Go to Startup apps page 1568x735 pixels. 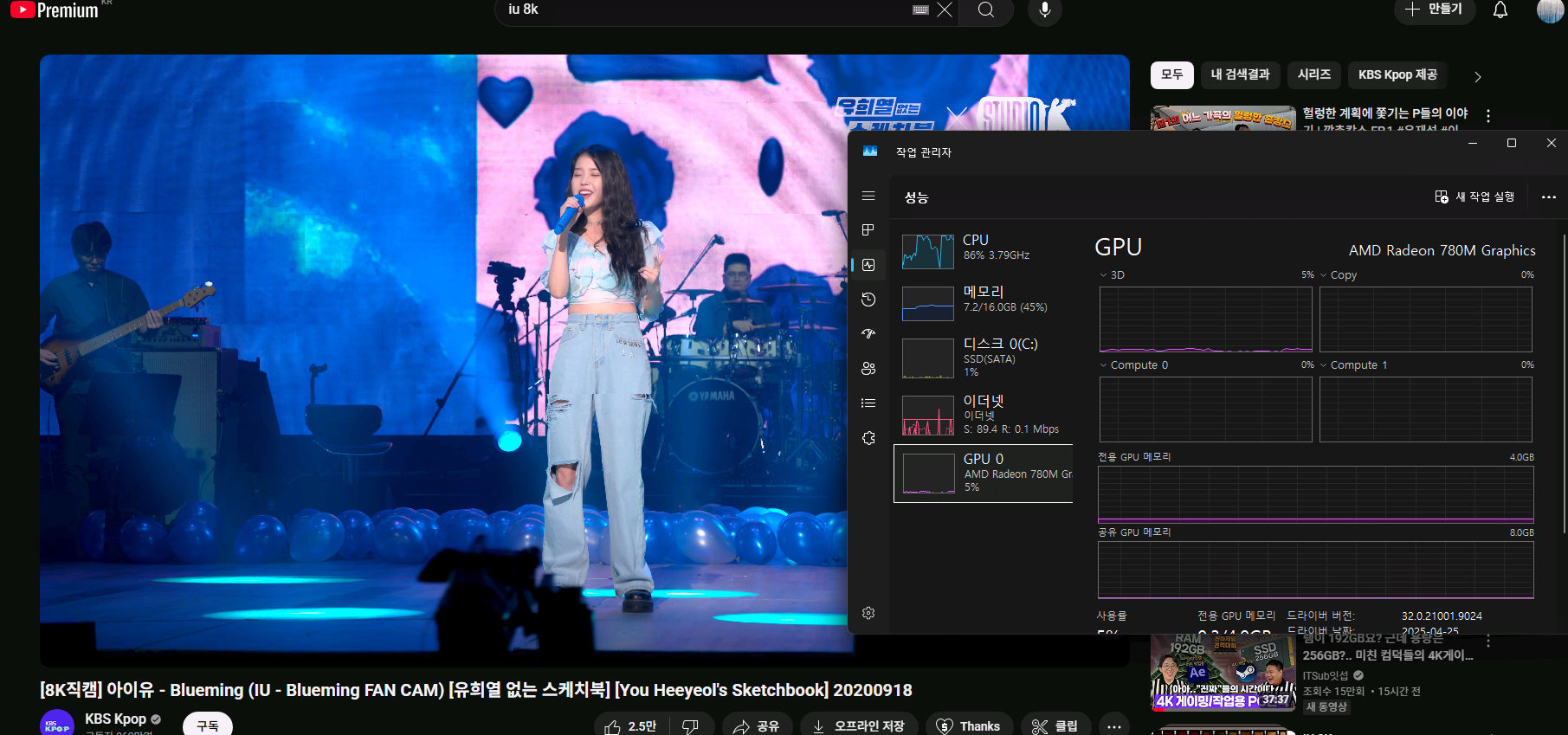point(868,334)
